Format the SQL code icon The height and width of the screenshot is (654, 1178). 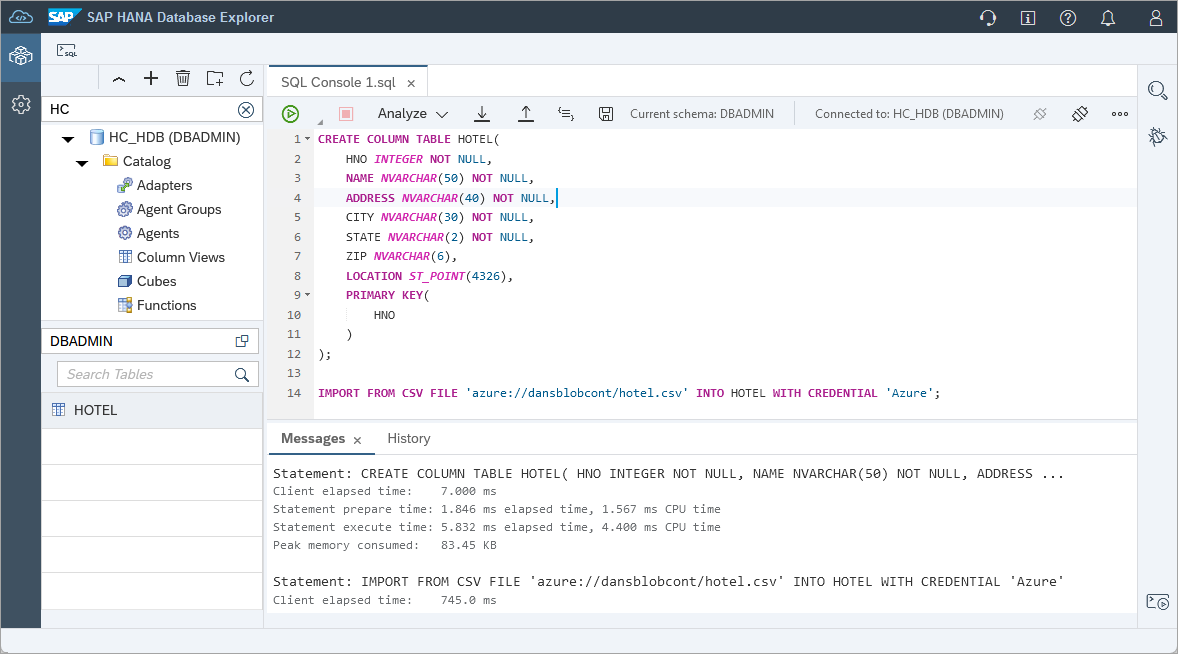(566, 114)
